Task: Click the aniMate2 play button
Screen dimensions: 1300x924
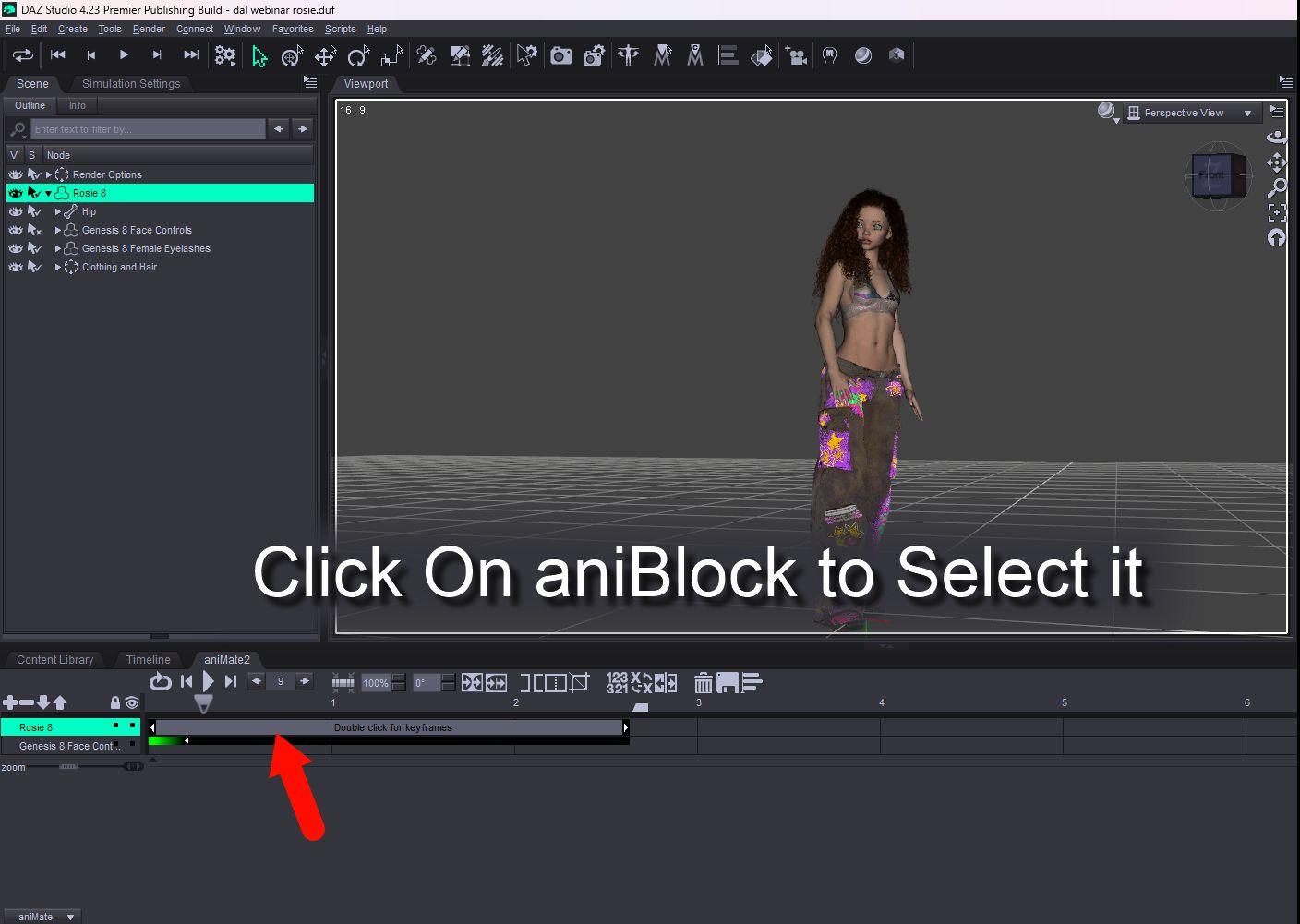Action: 208,682
